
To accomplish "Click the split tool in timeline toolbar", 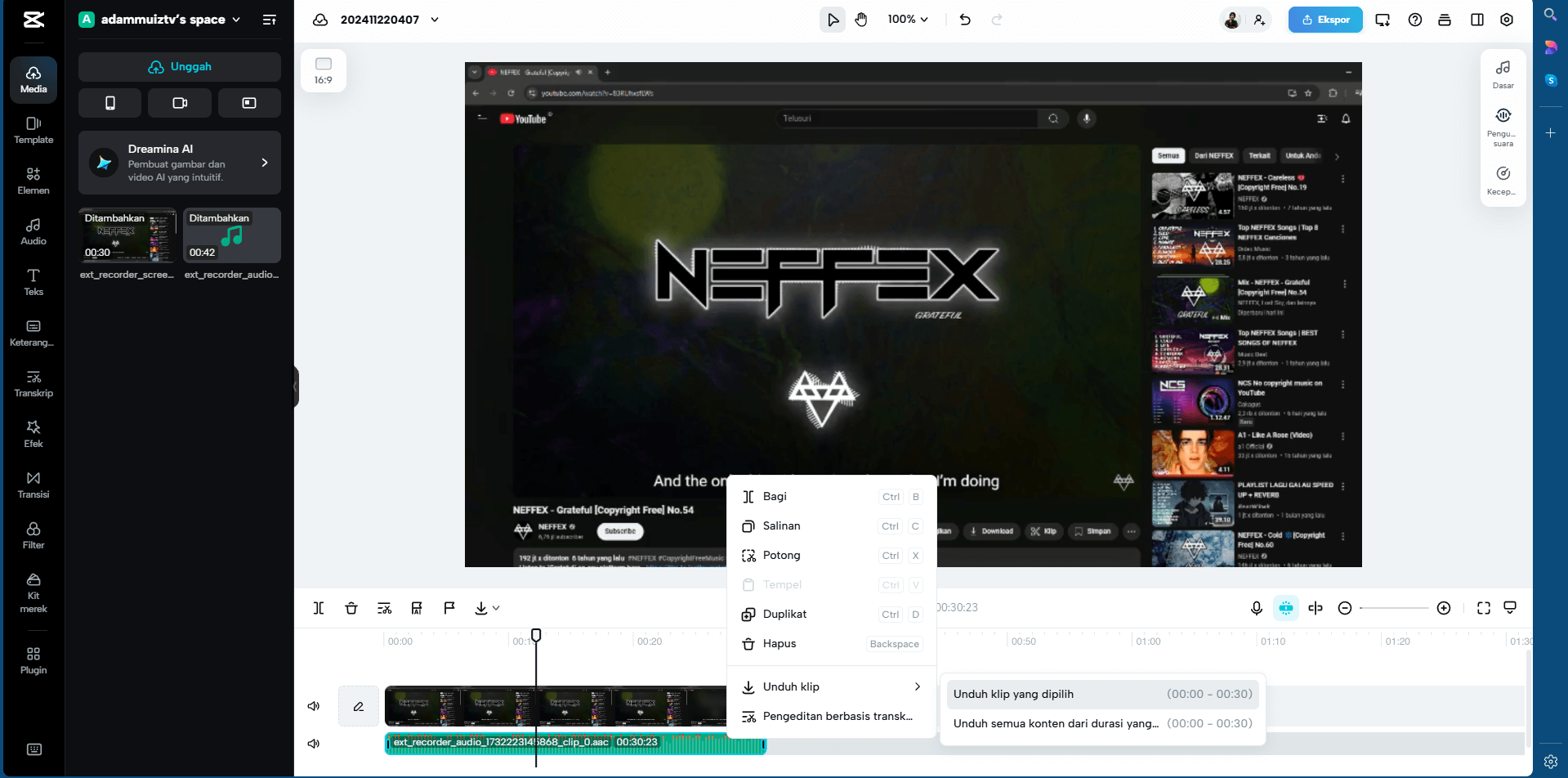I will (x=319, y=608).
